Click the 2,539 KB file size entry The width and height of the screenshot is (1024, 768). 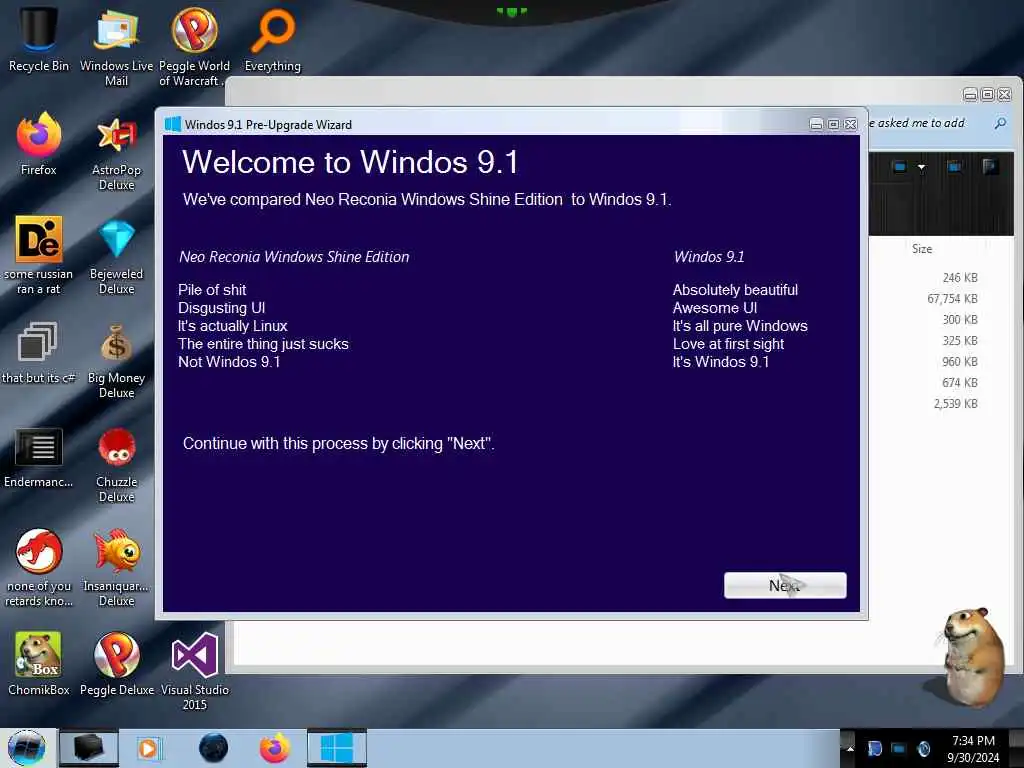tap(955, 404)
